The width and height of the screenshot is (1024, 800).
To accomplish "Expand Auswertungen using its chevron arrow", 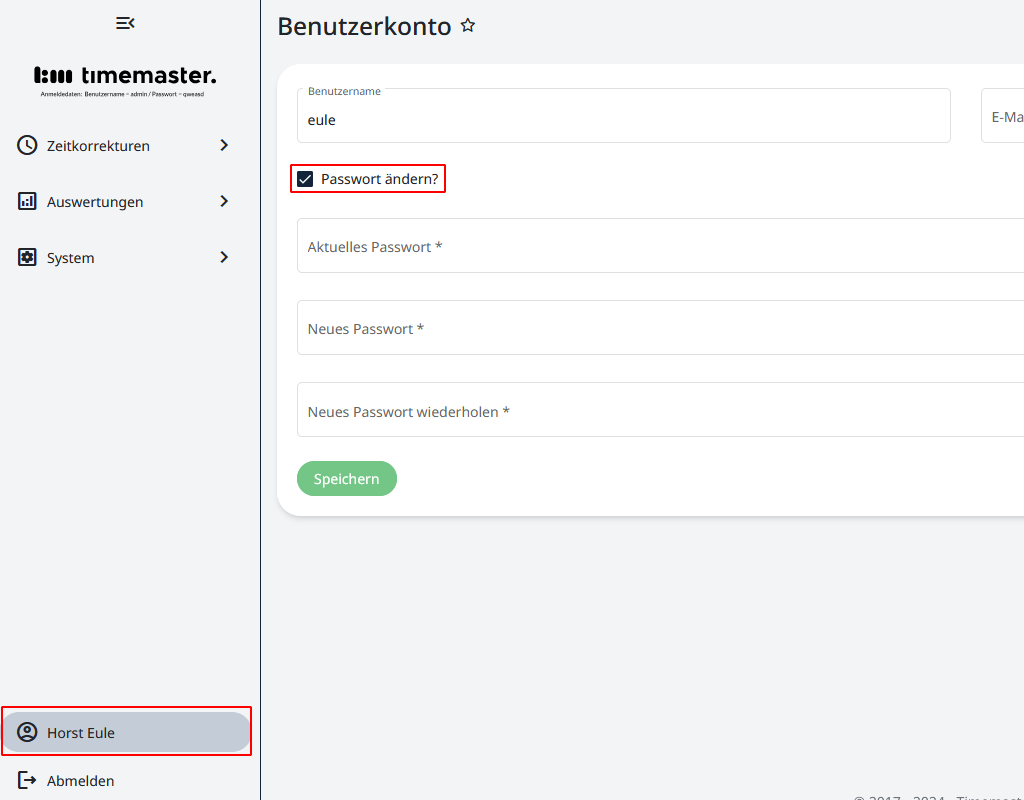I will click(224, 201).
